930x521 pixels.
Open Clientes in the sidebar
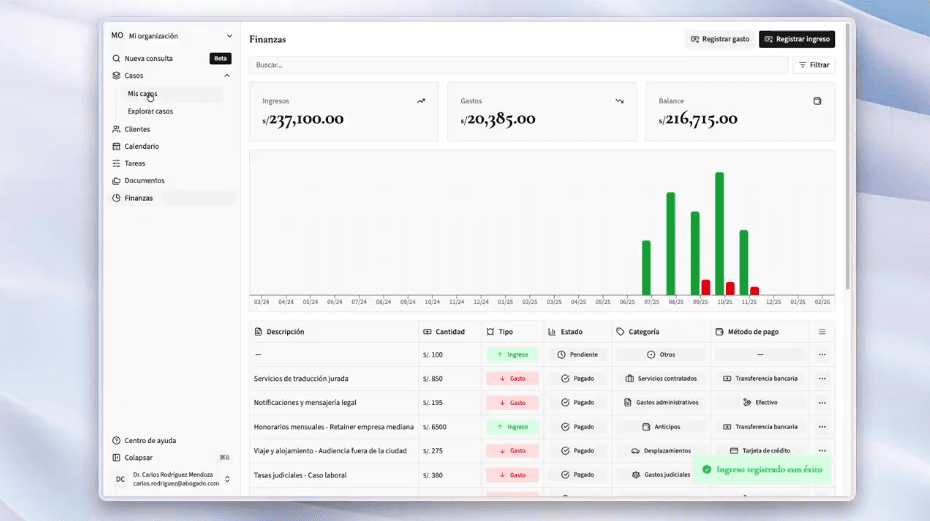click(x=137, y=129)
